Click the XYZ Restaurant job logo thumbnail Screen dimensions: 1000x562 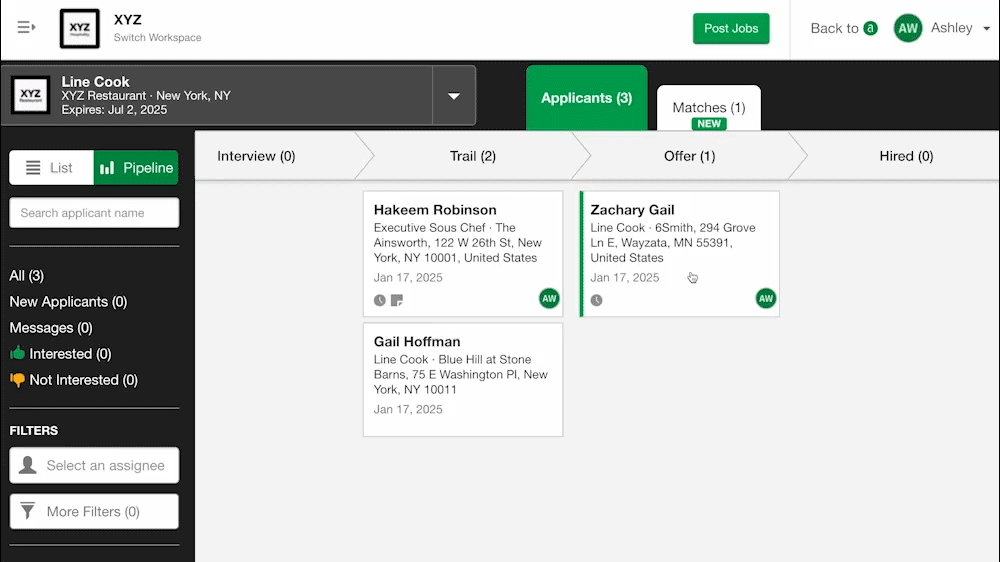pyautogui.click(x=31, y=96)
